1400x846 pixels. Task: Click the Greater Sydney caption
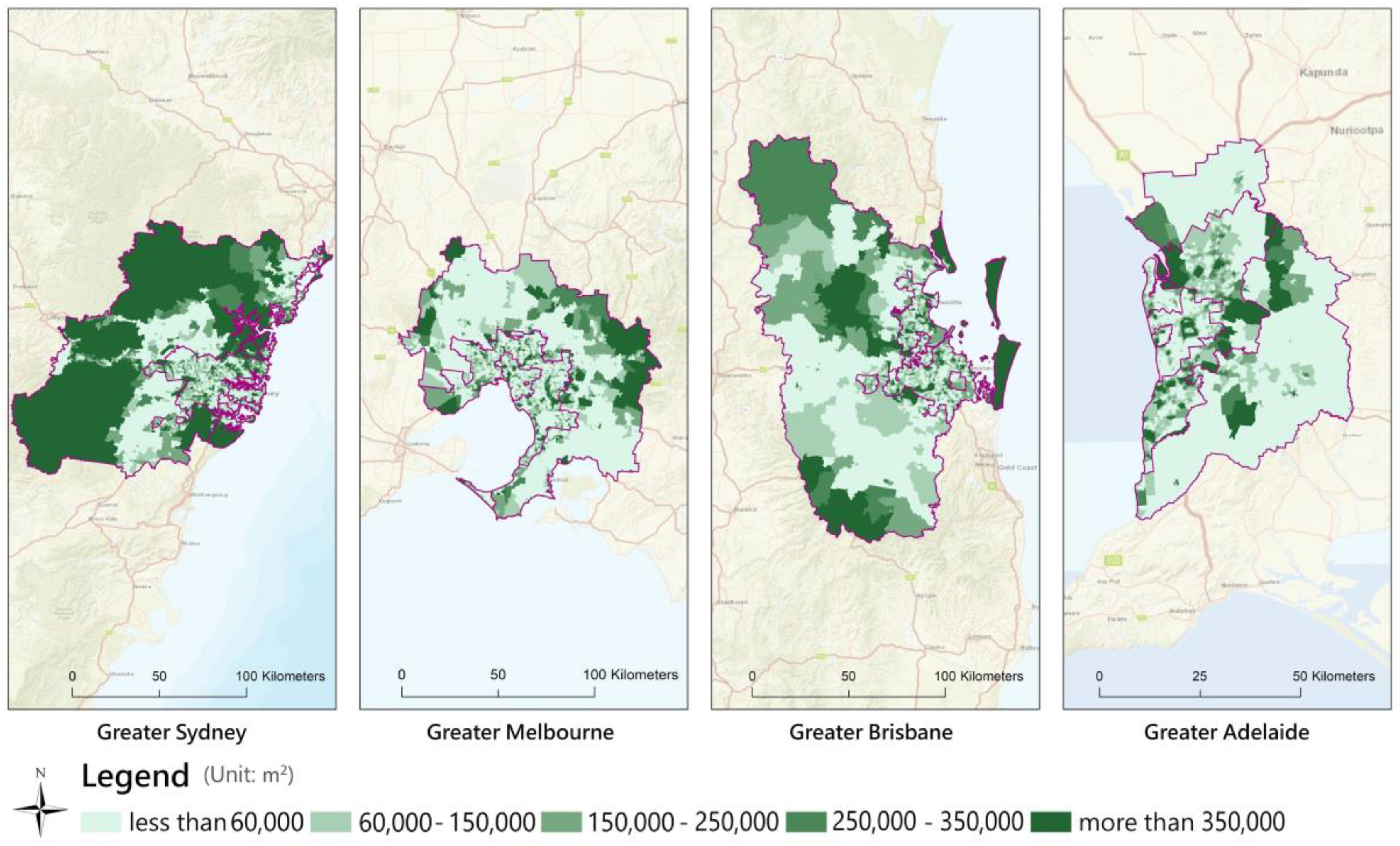(x=171, y=733)
